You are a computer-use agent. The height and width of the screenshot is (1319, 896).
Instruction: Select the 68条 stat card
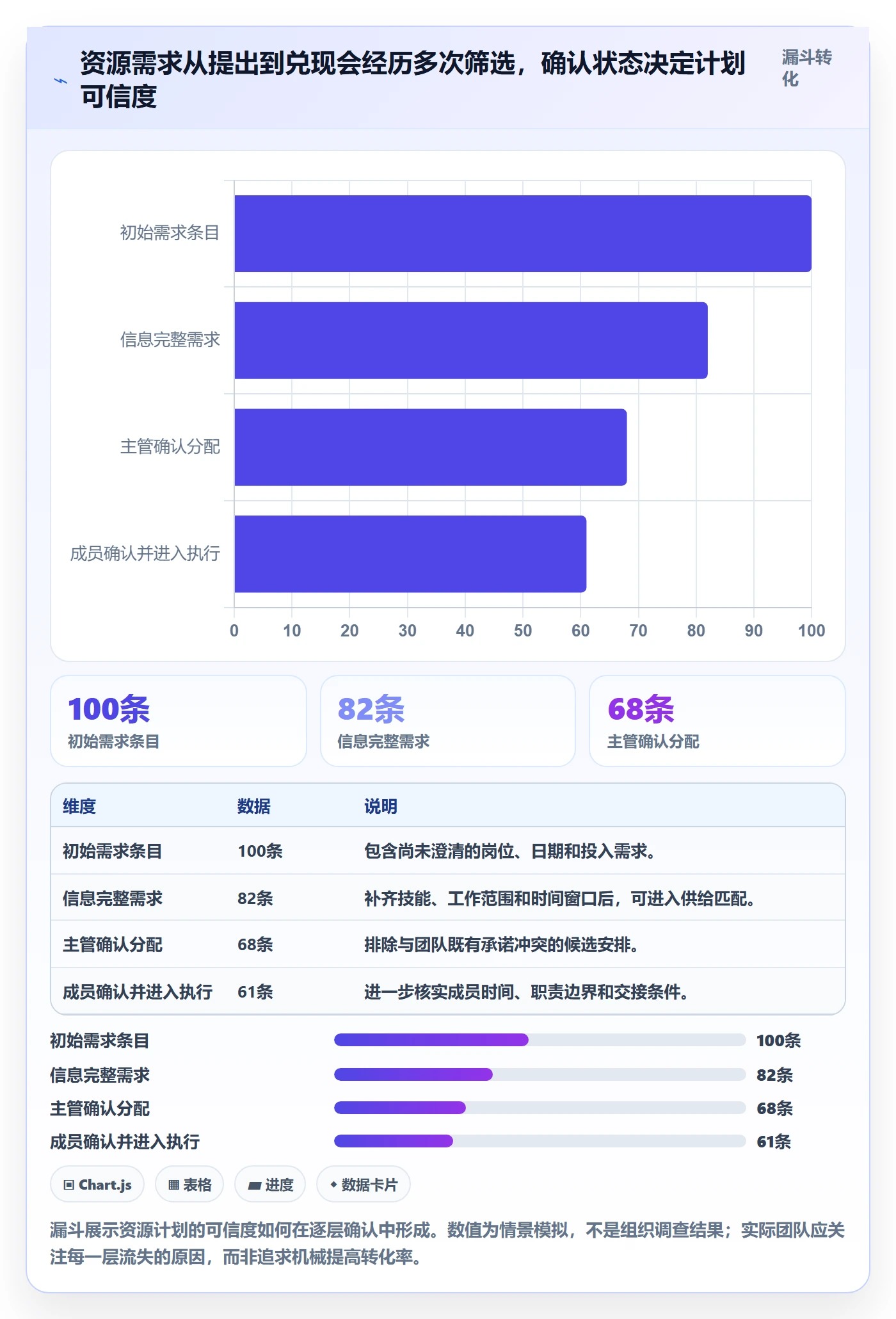tap(717, 721)
